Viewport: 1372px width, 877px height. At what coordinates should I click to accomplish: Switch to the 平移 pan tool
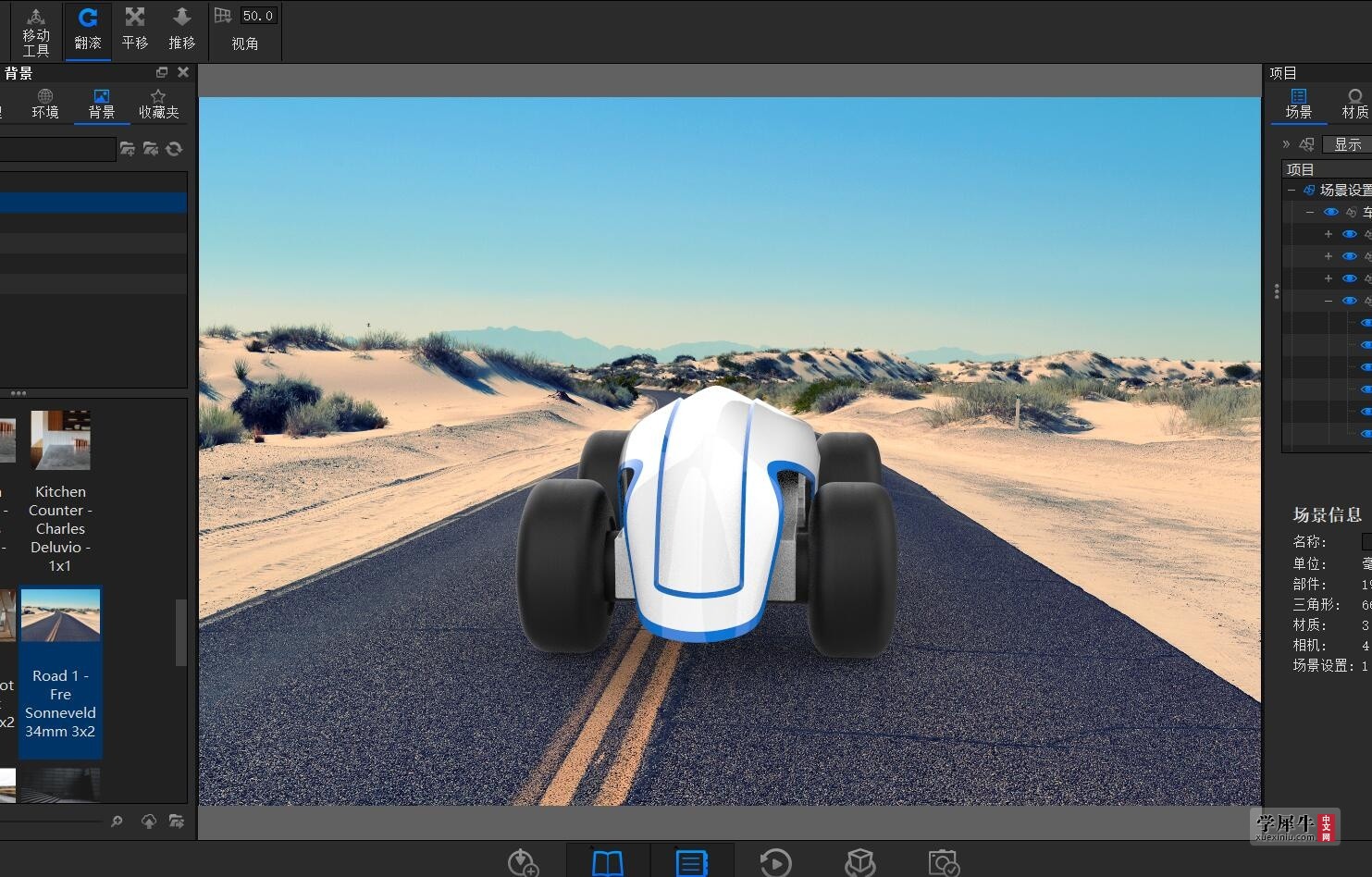click(135, 31)
